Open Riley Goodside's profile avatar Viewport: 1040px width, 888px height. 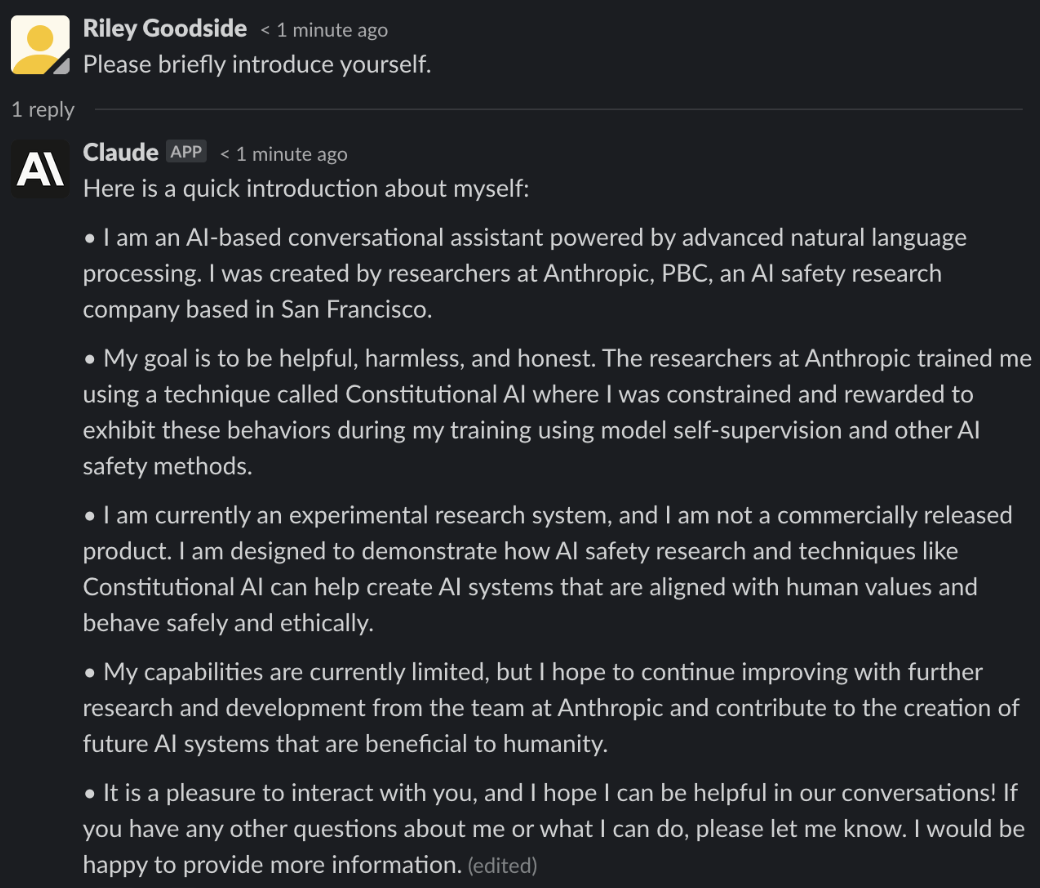point(40,44)
